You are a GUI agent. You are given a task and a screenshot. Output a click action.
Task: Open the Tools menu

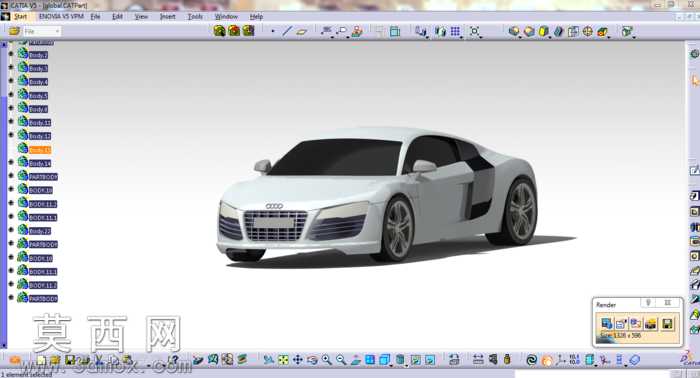click(x=195, y=17)
